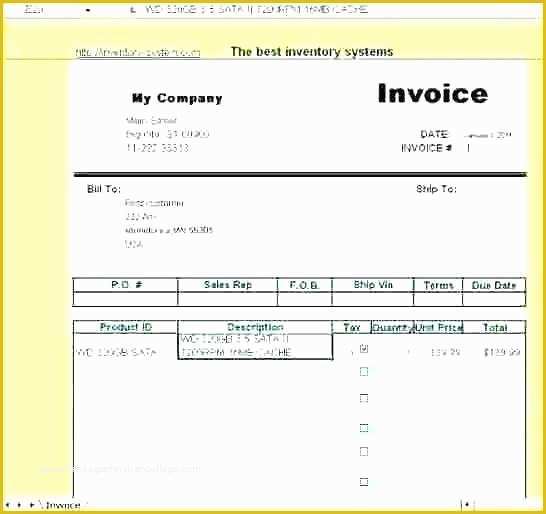Click the horizontal scrollbar left arrow at the bottom
Viewport: 546px width, 514px height.
(x=467, y=504)
